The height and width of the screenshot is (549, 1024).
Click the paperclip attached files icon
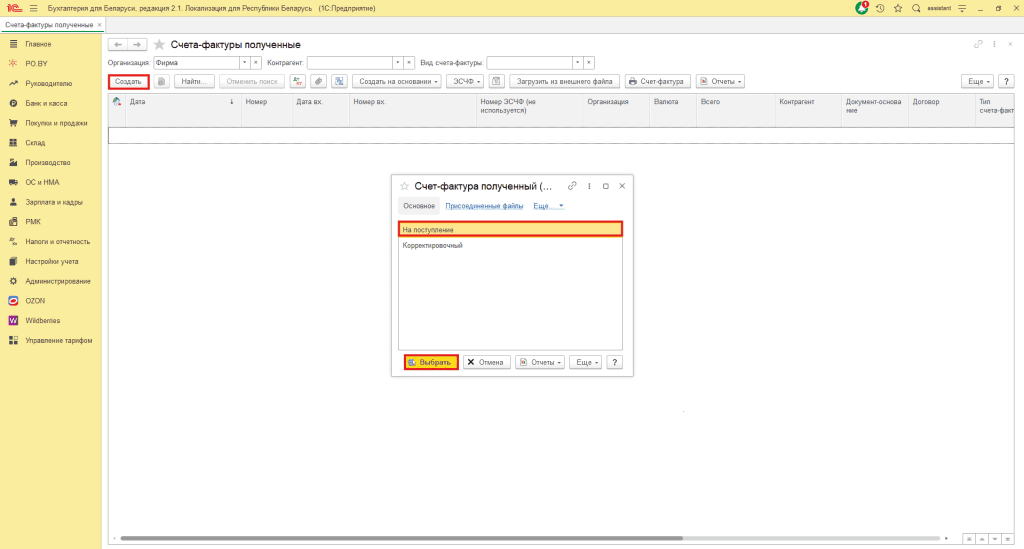pos(318,81)
